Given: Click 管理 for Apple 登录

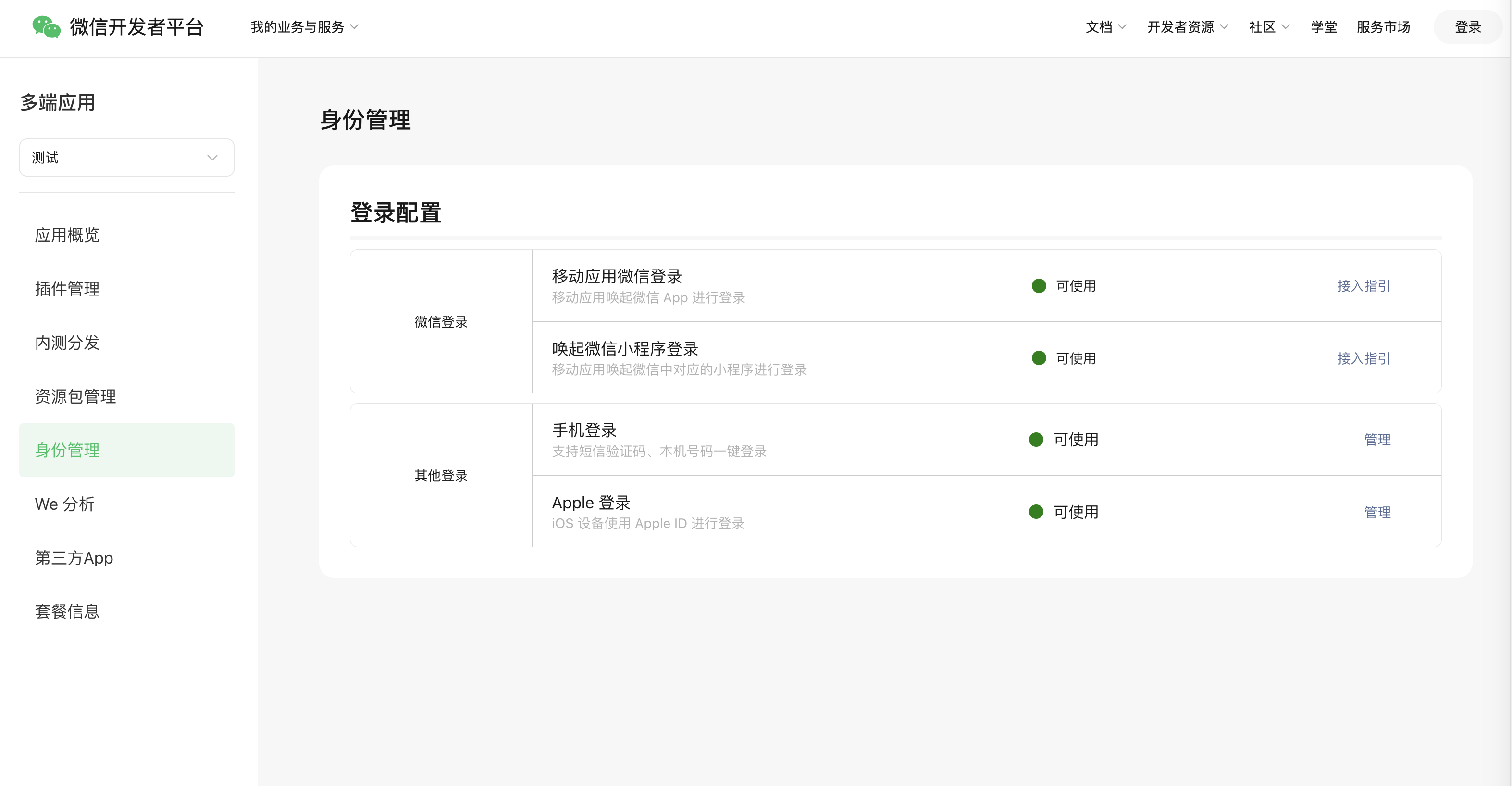Looking at the screenshot, I should pyautogui.click(x=1377, y=512).
